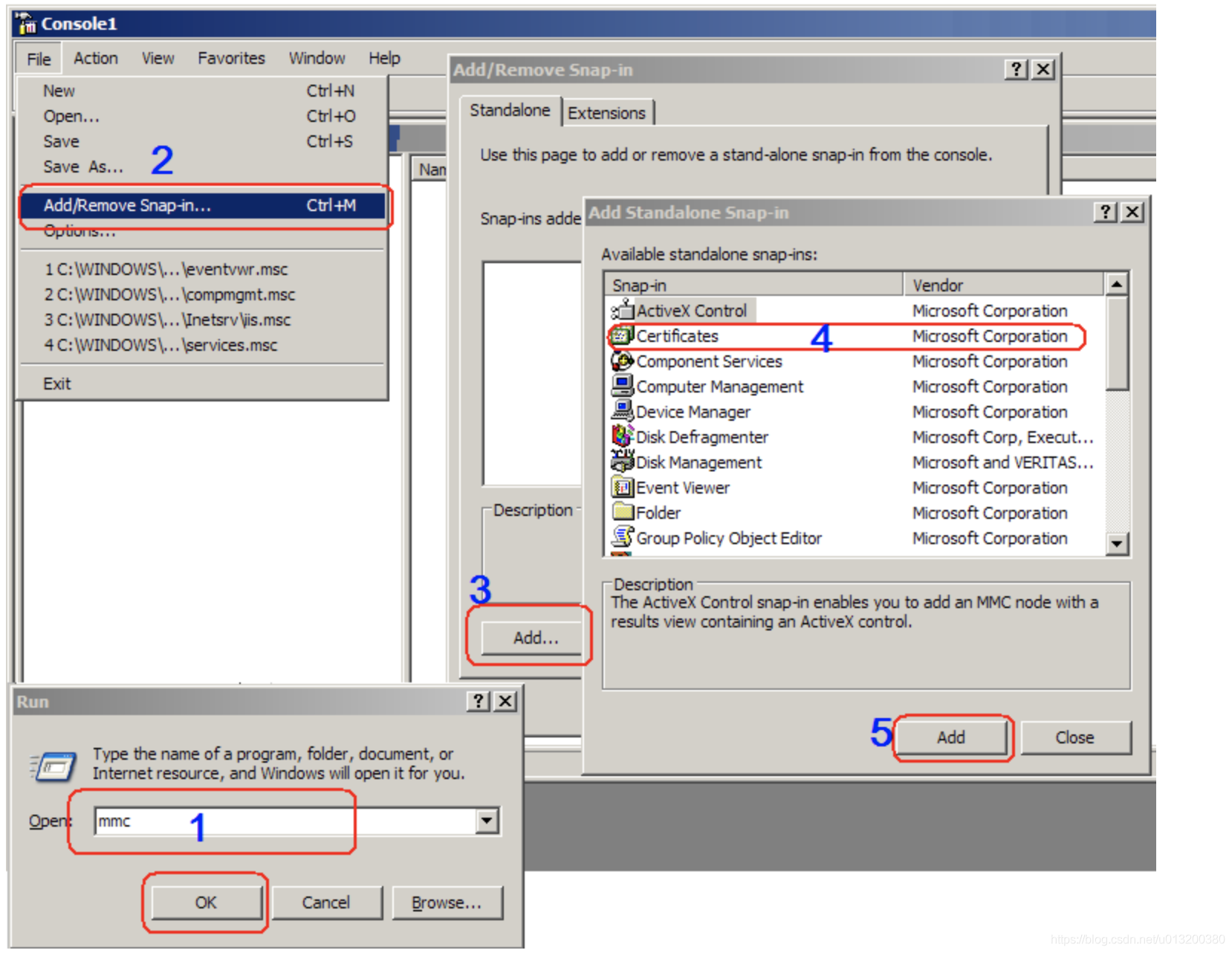1232x953 pixels.
Task: Select Add/Remove Snap-in... menu entry
Action: pos(202,205)
